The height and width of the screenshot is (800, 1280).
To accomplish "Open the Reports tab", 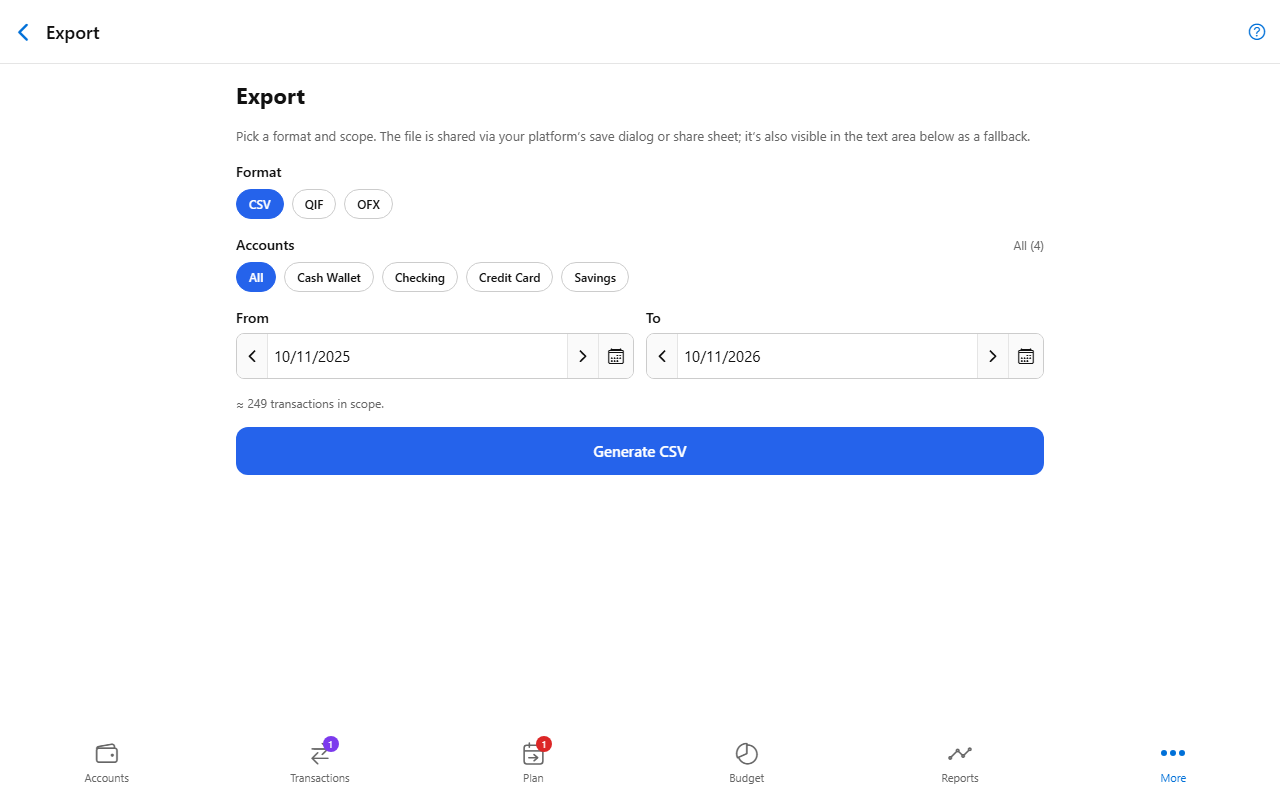I will [960, 763].
